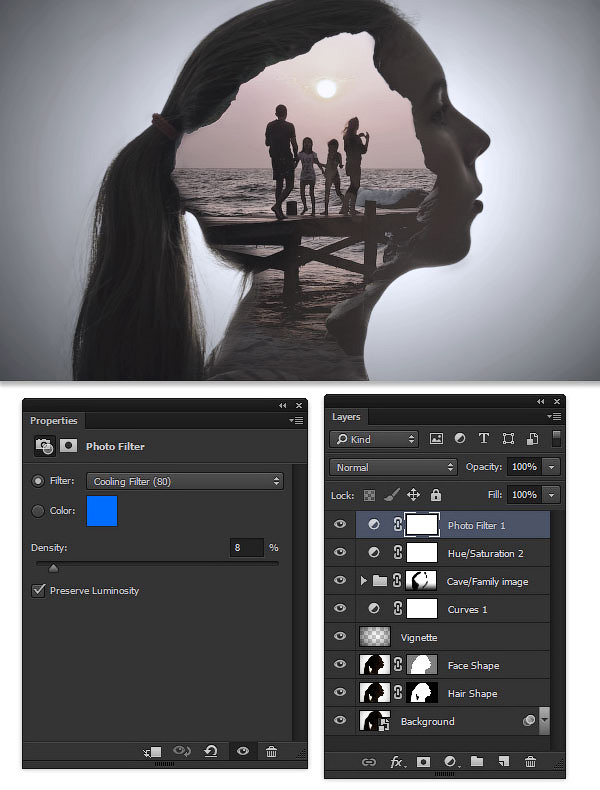Clip adjustment to layer icon in Properties
600x790 pixels.
click(153, 752)
